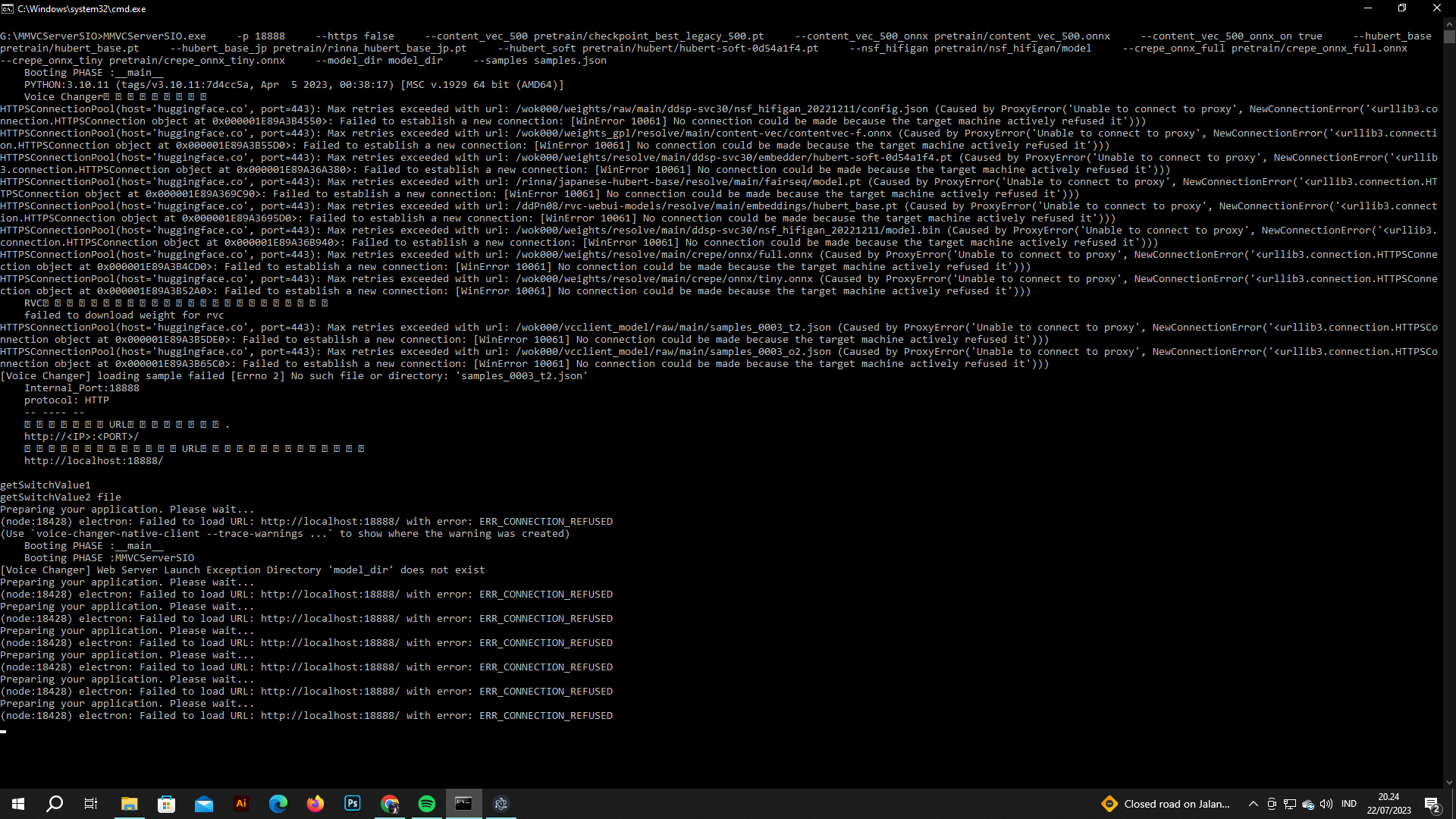Expand hidden system tray icons
The image size is (1456, 819).
tap(1254, 804)
